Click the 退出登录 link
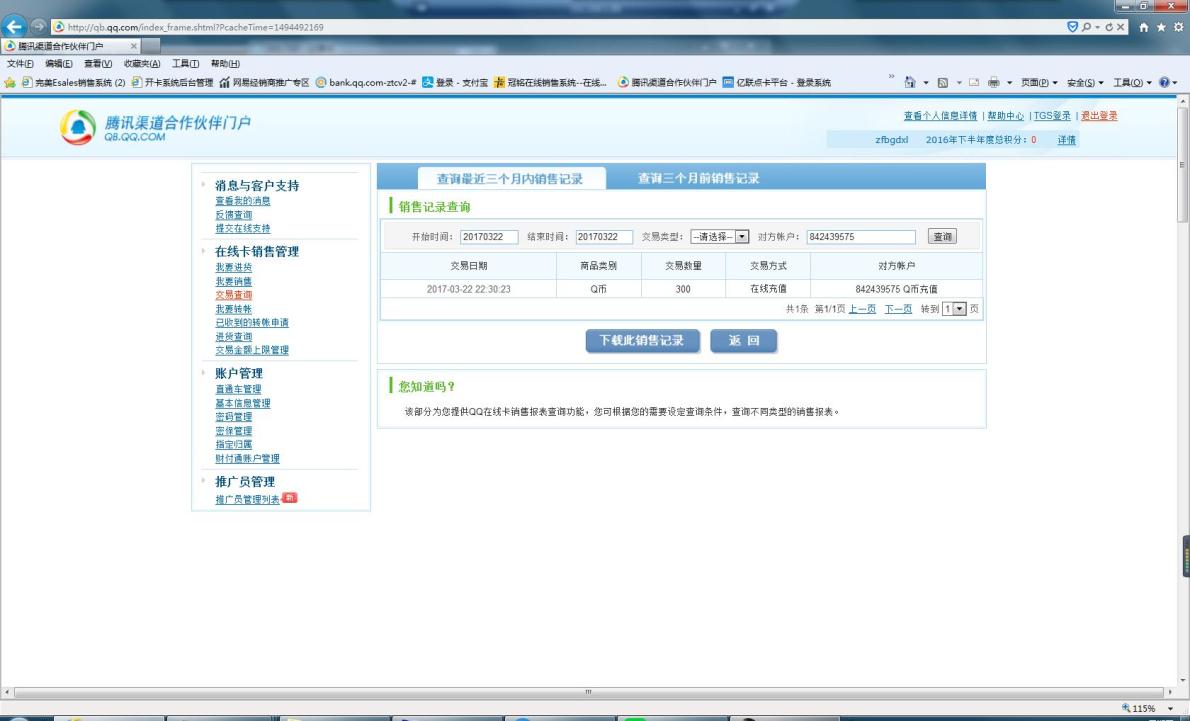This screenshot has width=1190, height=721. (1099, 116)
